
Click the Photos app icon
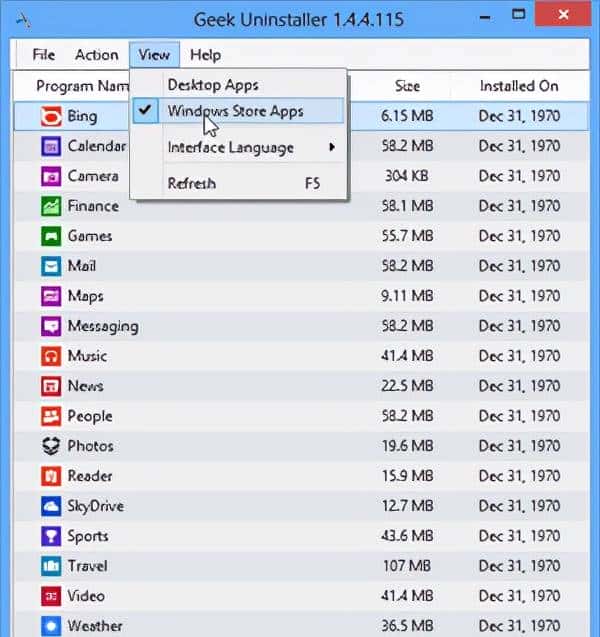[51, 446]
